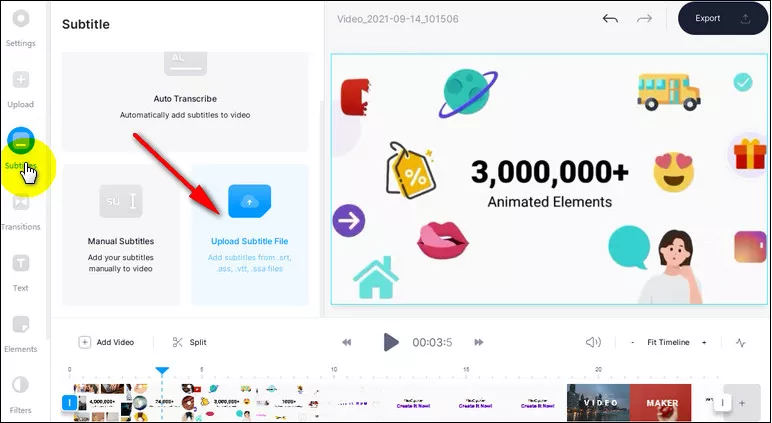Screen dimensions: 772x423
Task: Open the Upload sidebar panel
Action: point(21,90)
